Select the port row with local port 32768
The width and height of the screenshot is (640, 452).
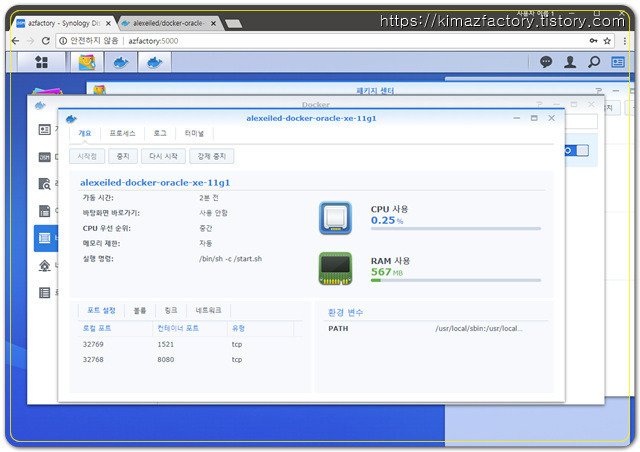190,359
